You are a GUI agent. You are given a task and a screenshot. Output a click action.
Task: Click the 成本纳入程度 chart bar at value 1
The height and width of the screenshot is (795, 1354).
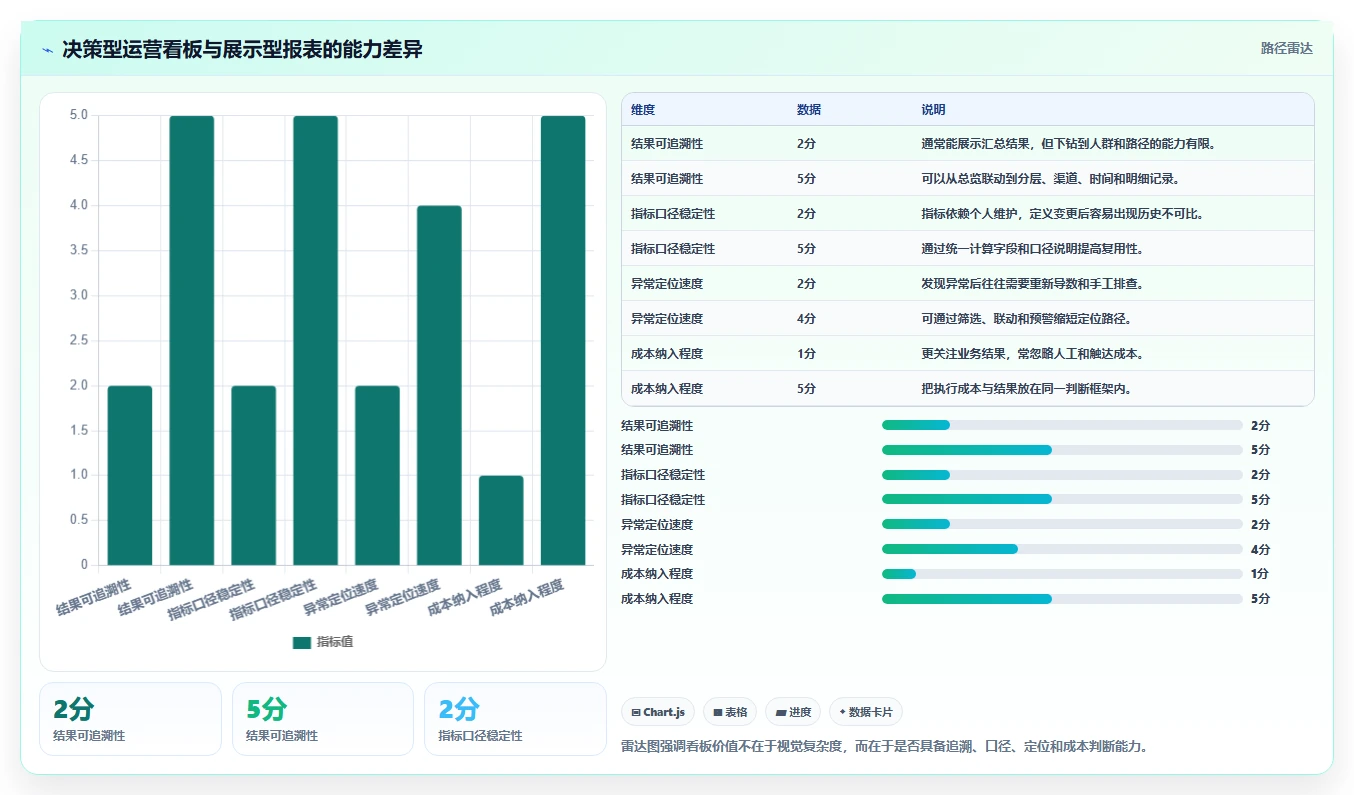[501, 520]
